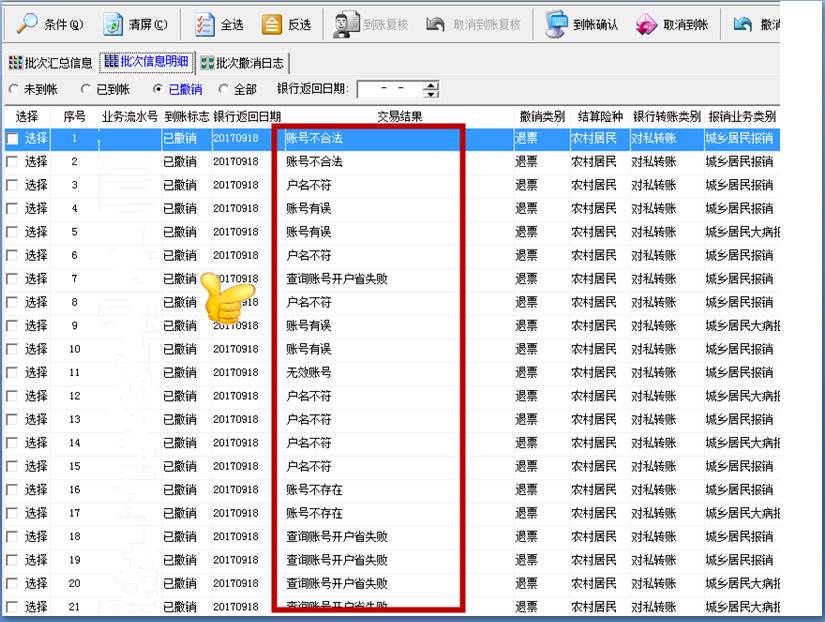Tick the checkbox in row 3
Viewport: 825px width, 622px height.
tap(13, 185)
